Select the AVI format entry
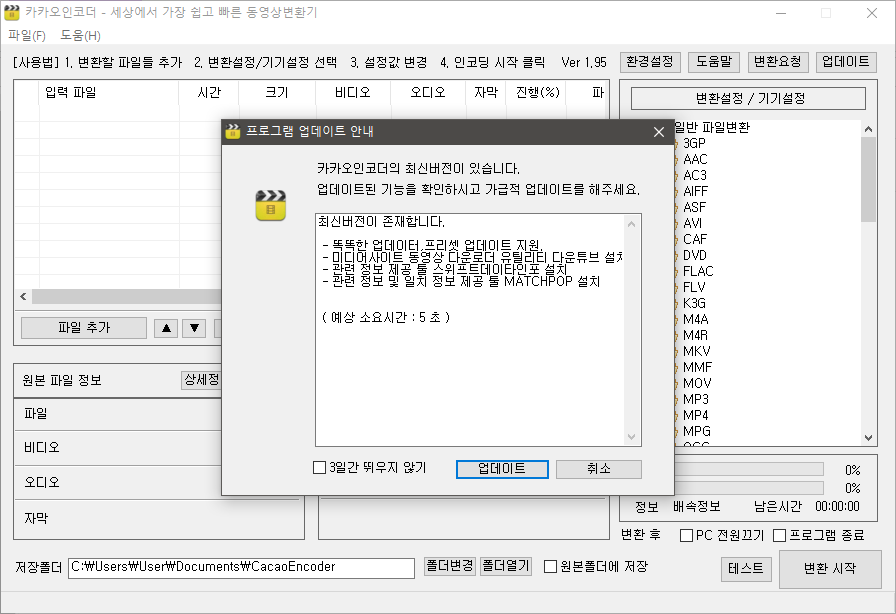This screenshot has width=896, height=614. 693,224
